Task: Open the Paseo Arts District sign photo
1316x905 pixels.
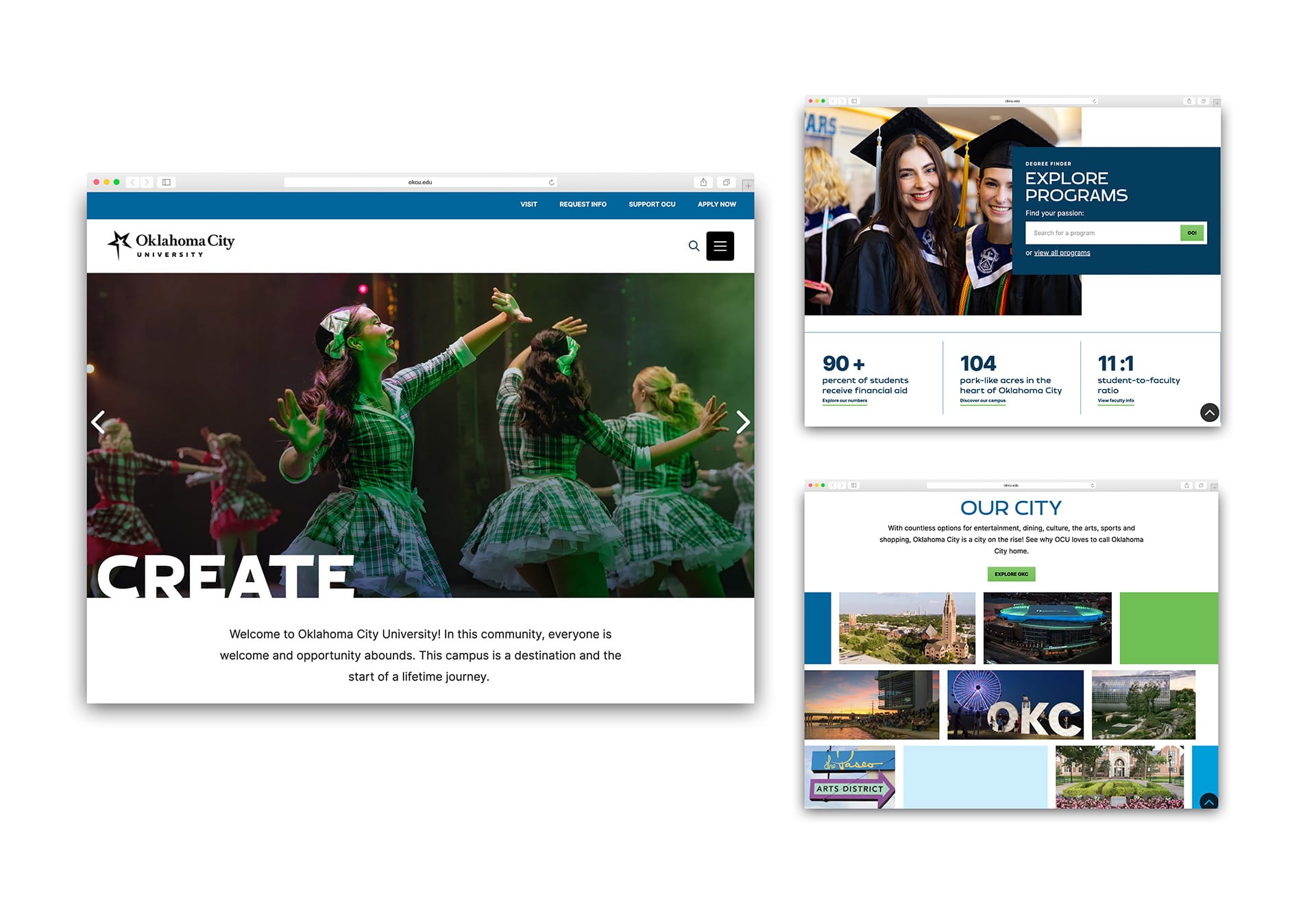Action: click(x=850, y=778)
